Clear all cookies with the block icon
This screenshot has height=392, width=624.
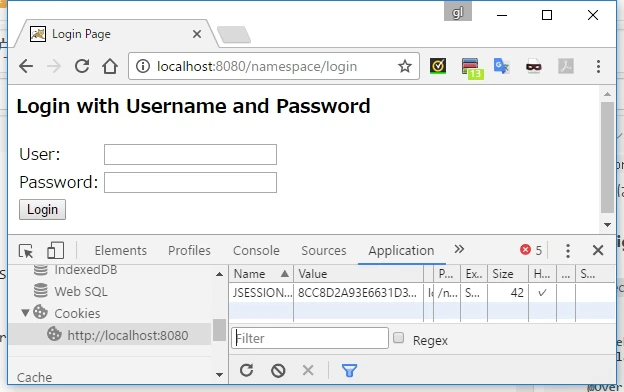tap(278, 371)
